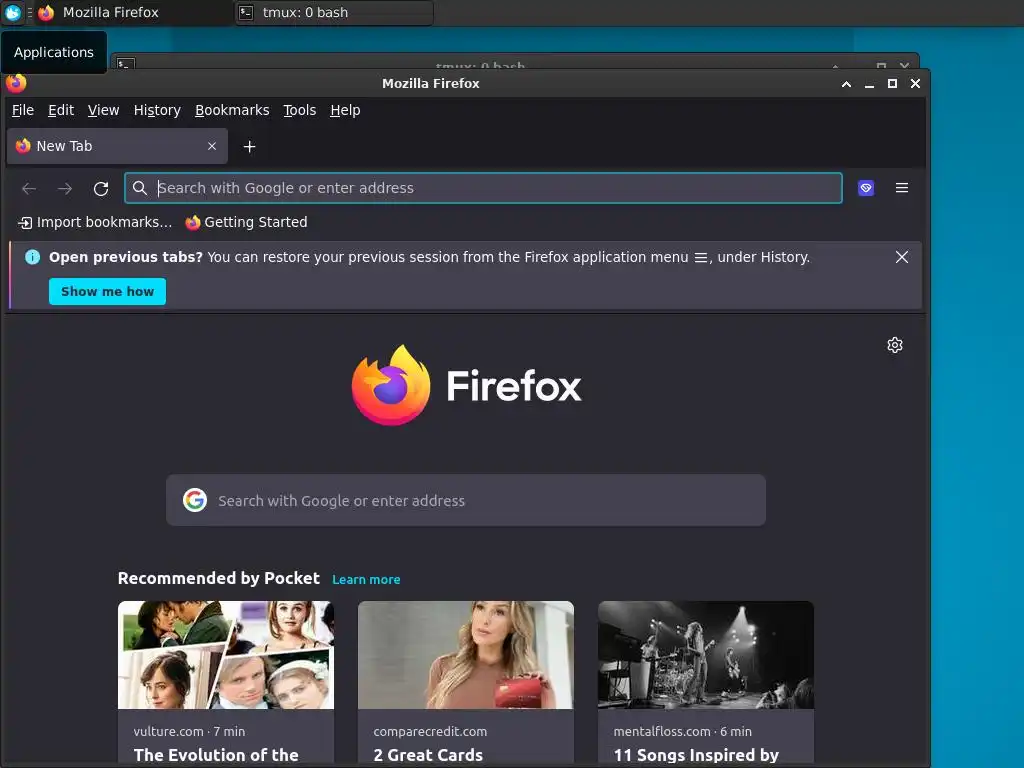Click The Evolution of the headline
Image resolution: width=1024 pixels, height=768 pixels.
tap(216, 756)
